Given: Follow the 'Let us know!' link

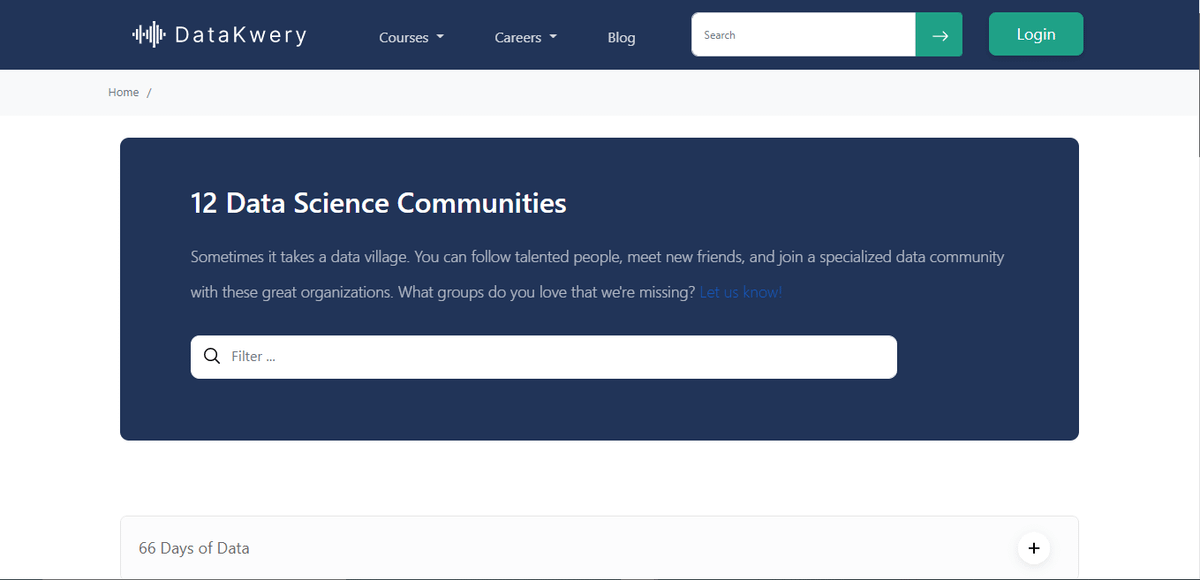Looking at the screenshot, I should coord(740,293).
